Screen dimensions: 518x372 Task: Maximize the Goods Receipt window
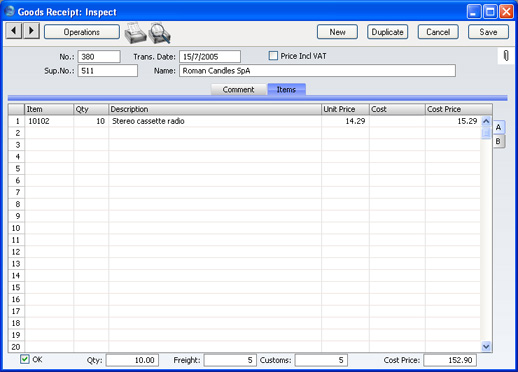tap(490, 12)
